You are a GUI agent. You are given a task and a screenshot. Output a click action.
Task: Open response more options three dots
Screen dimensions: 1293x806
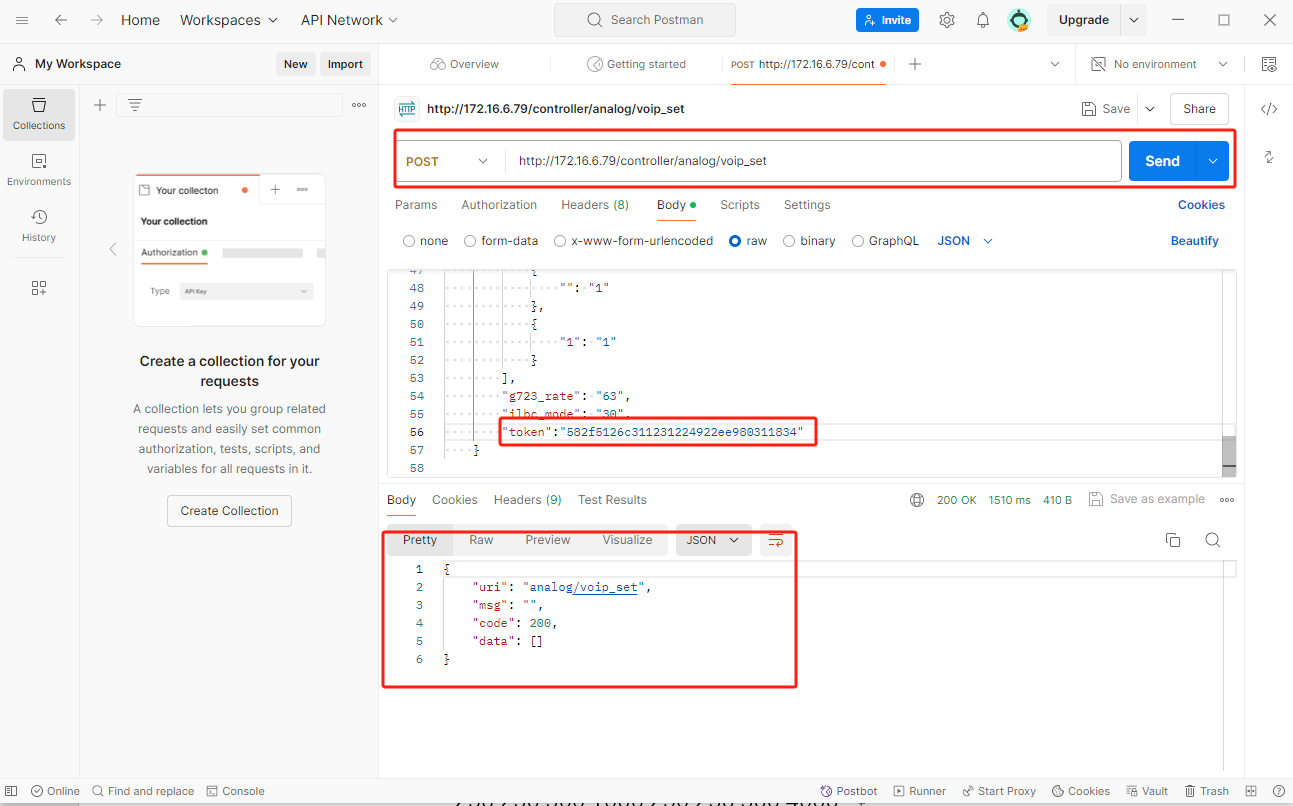(1227, 499)
